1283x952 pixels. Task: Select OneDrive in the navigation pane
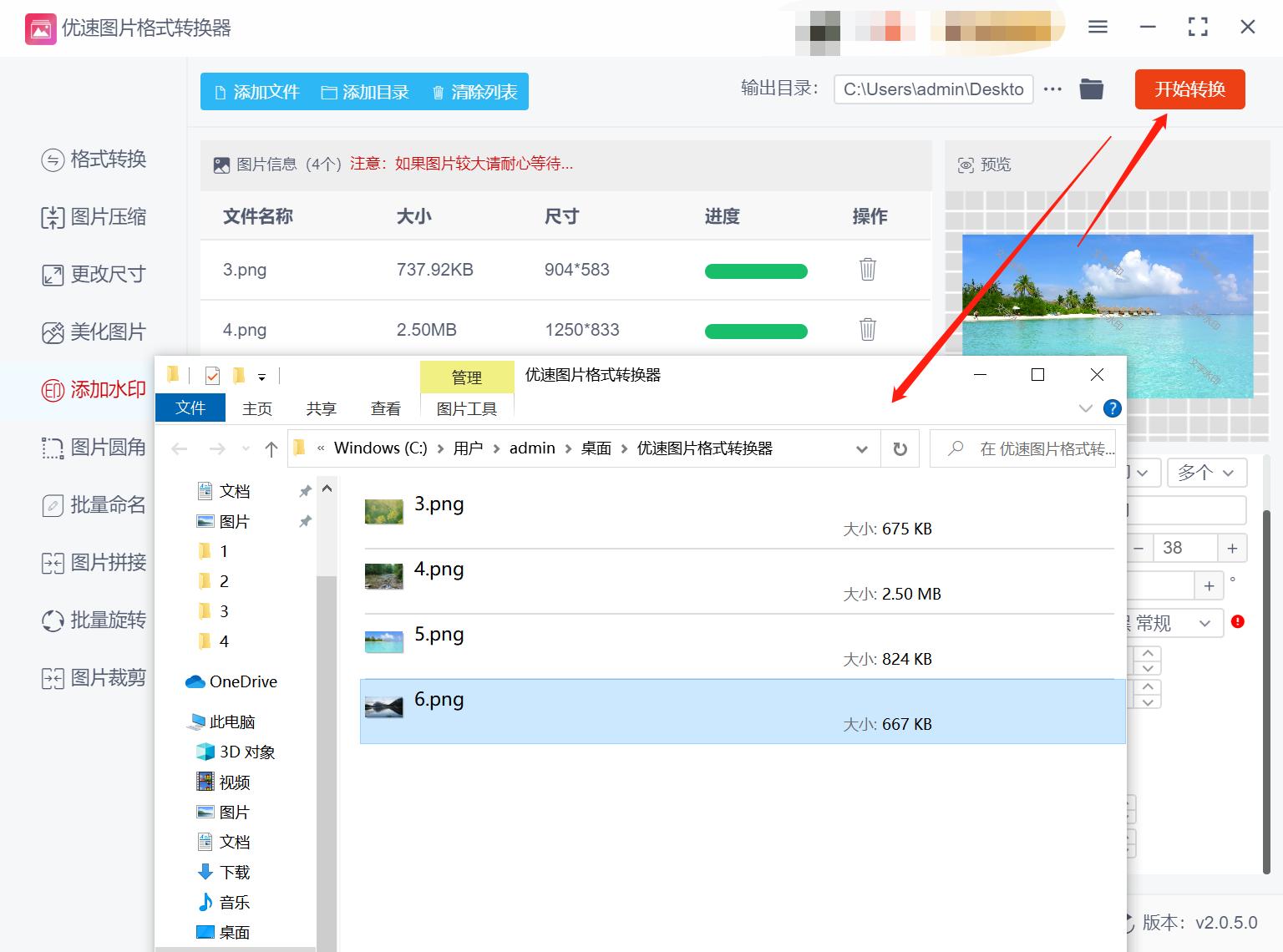point(231,681)
